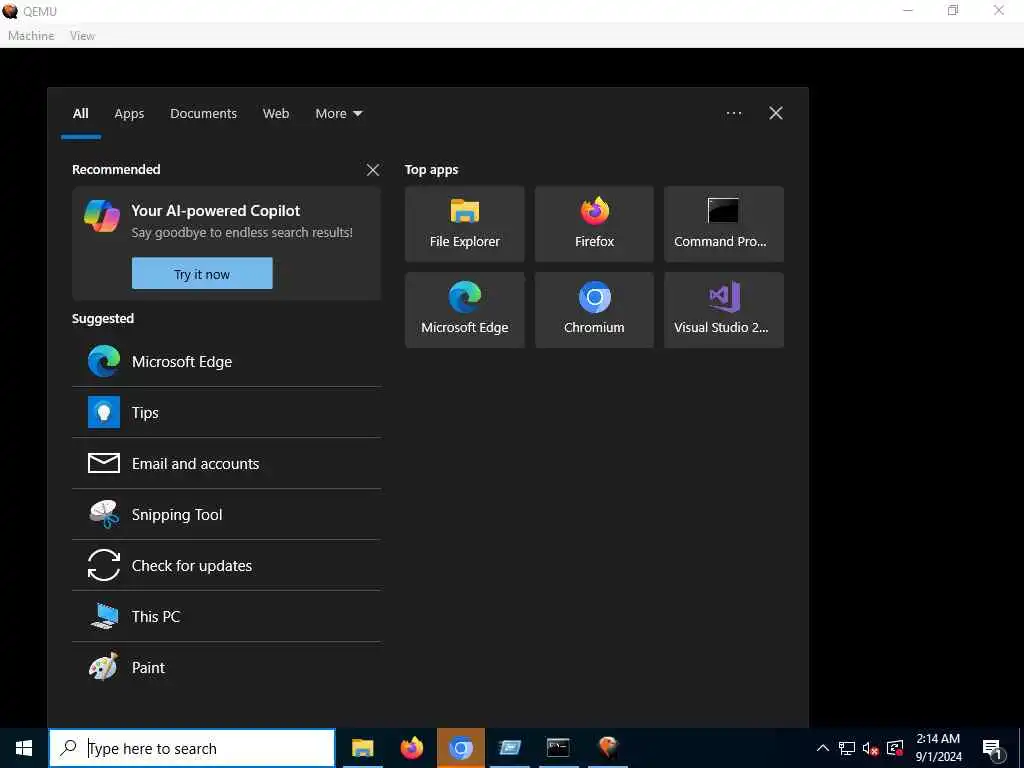Open Tips from Suggested list
The image size is (1024, 768).
click(x=226, y=412)
